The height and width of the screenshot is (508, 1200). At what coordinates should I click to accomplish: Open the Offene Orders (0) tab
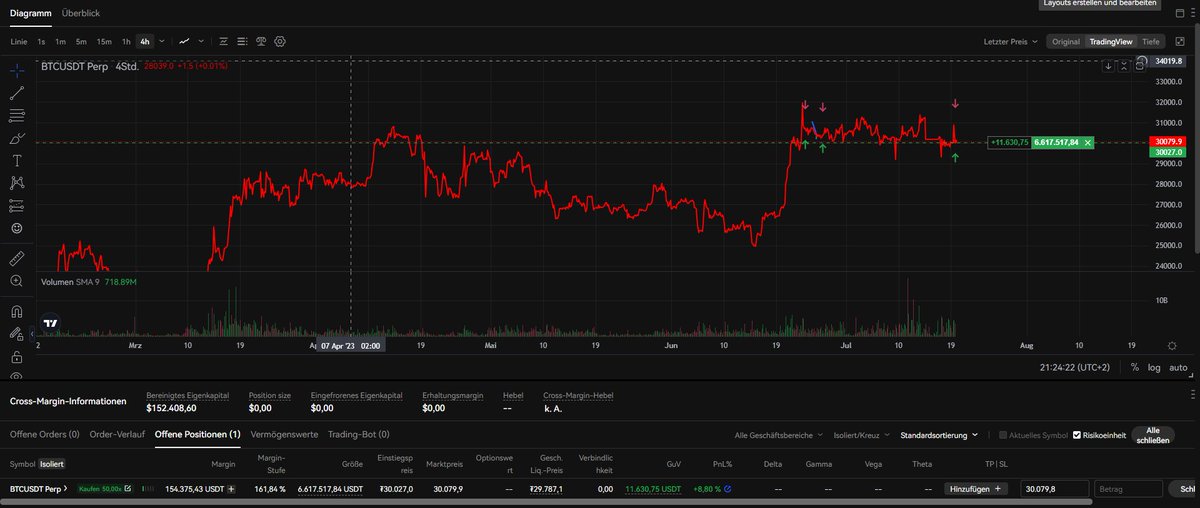(x=44, y=434)
